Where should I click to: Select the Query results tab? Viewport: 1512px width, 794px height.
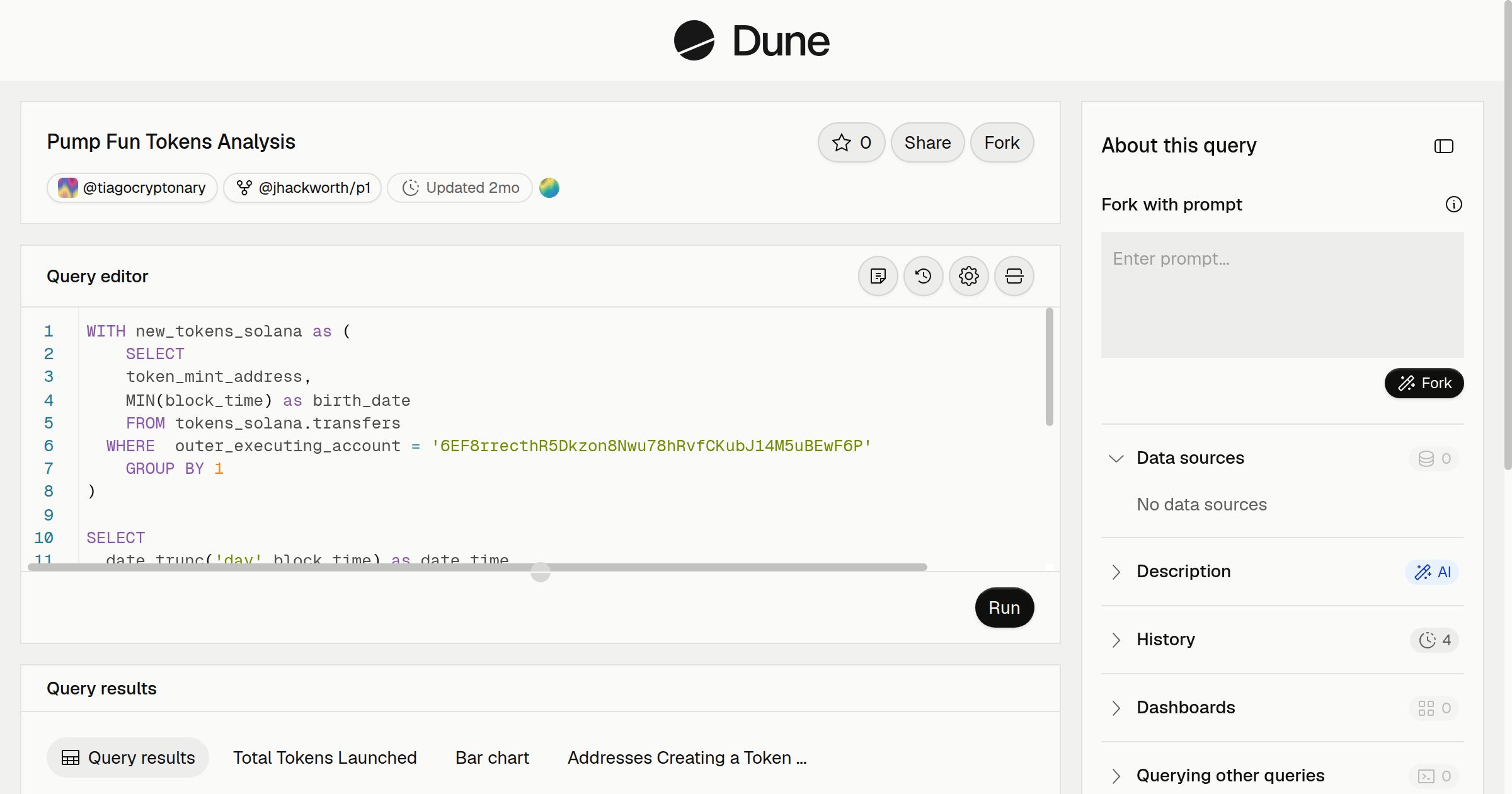(128, 757)
